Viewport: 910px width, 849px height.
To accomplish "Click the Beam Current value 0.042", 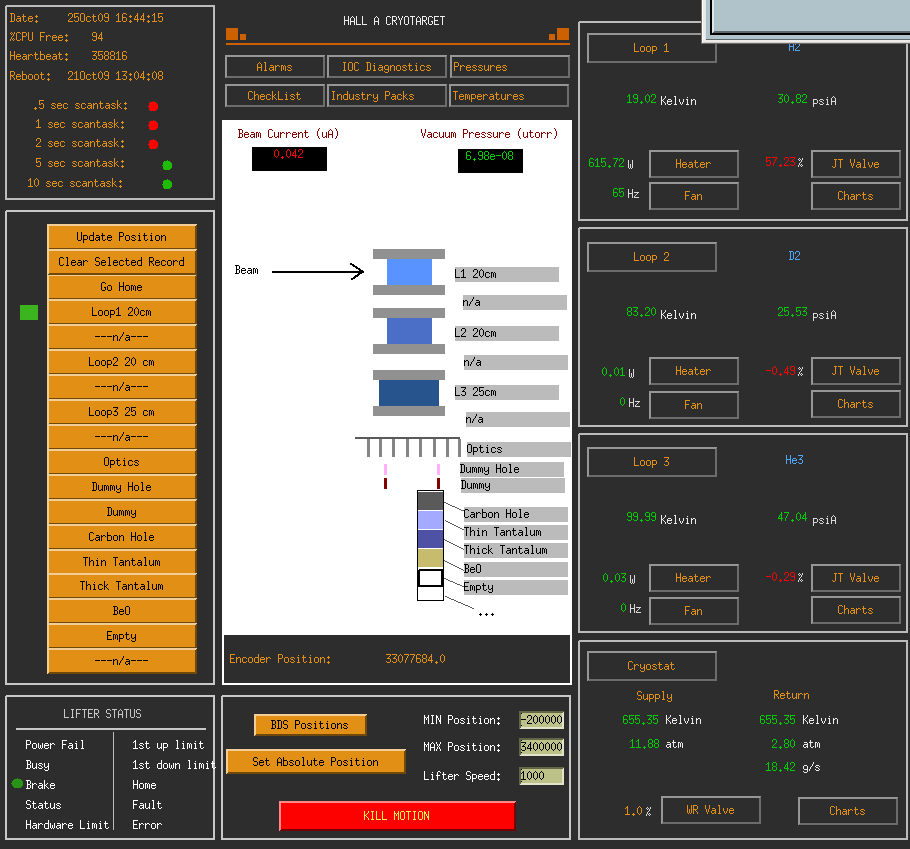I will 289,159.
